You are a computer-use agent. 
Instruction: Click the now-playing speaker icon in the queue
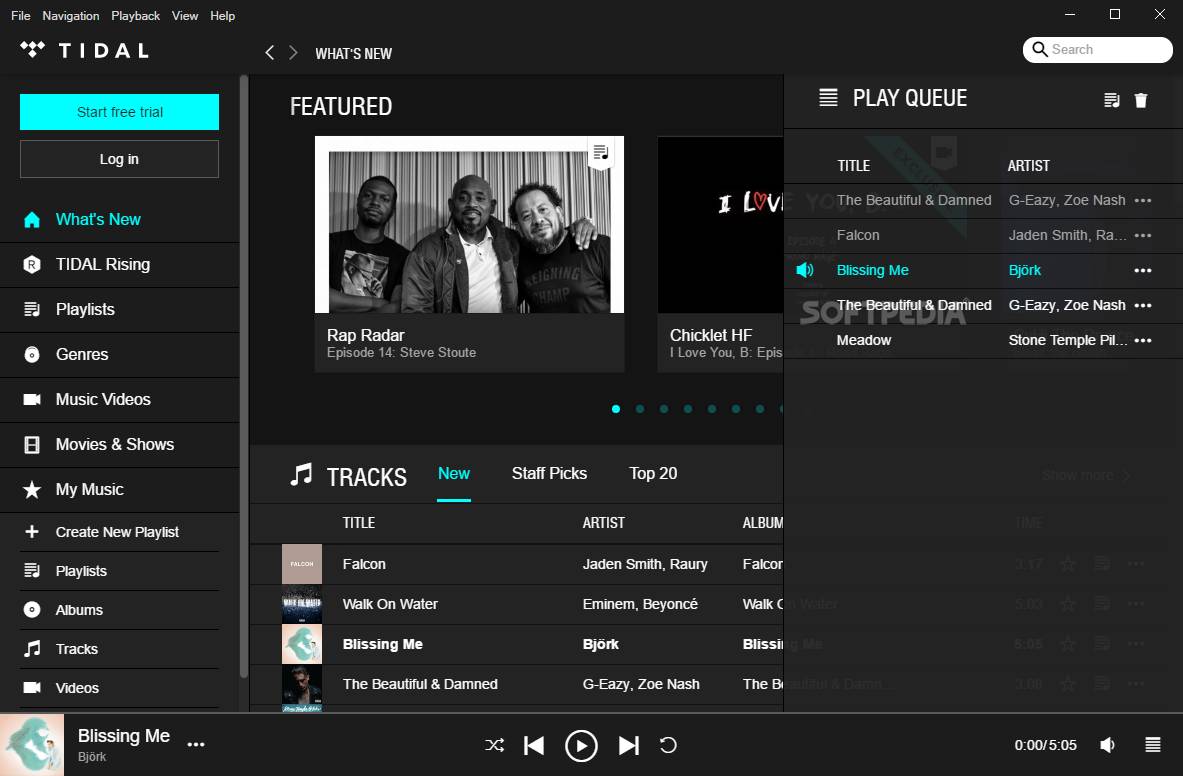(805, 270)
